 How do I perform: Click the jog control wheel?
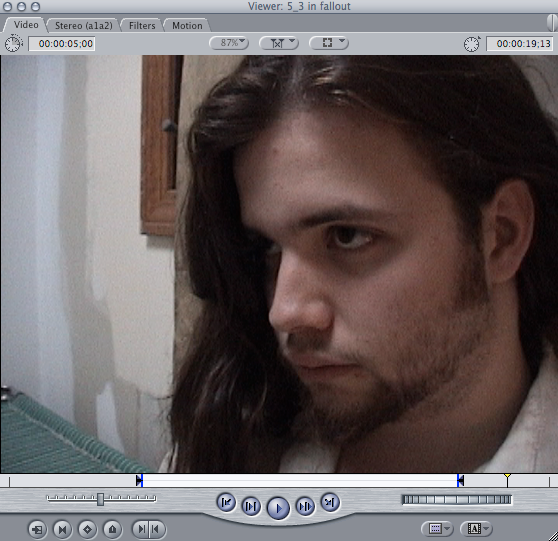[457, 500]
